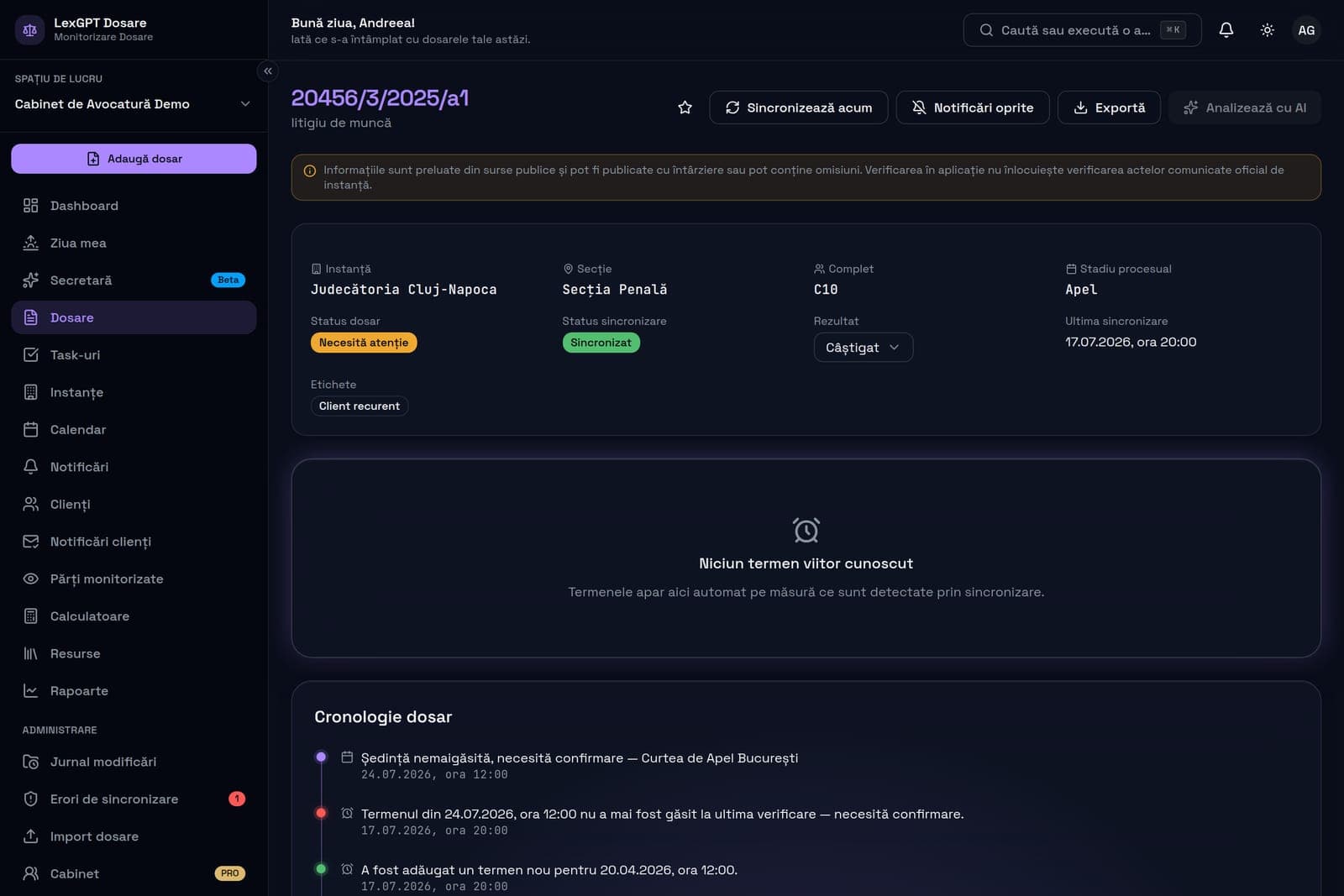
Task: Click the Client recurent tag
Action: coord(360,406)
